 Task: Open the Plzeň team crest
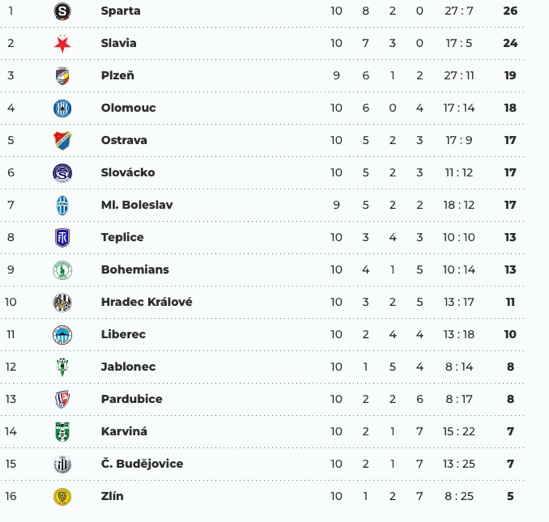(62, 76)
